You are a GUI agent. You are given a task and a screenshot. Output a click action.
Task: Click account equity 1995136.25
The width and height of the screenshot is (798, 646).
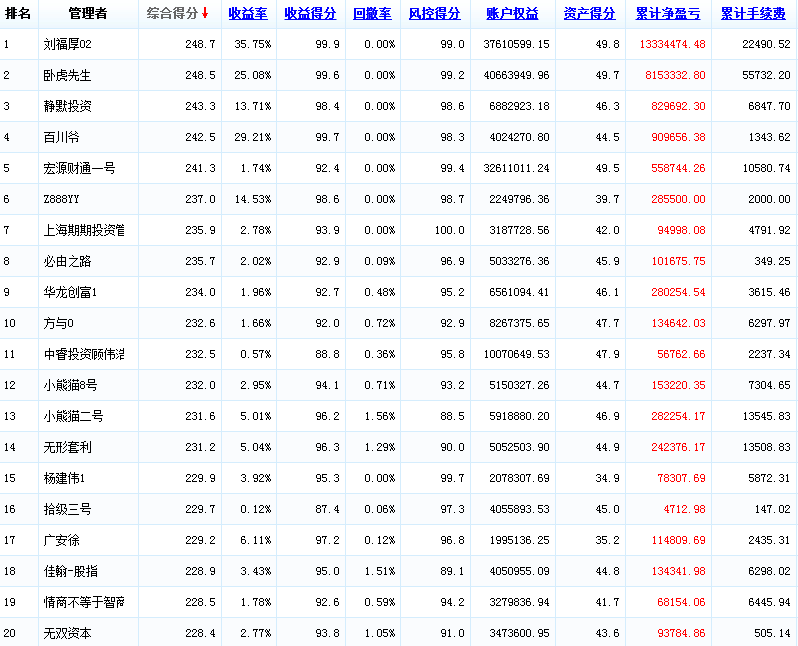tap(520, 540)
